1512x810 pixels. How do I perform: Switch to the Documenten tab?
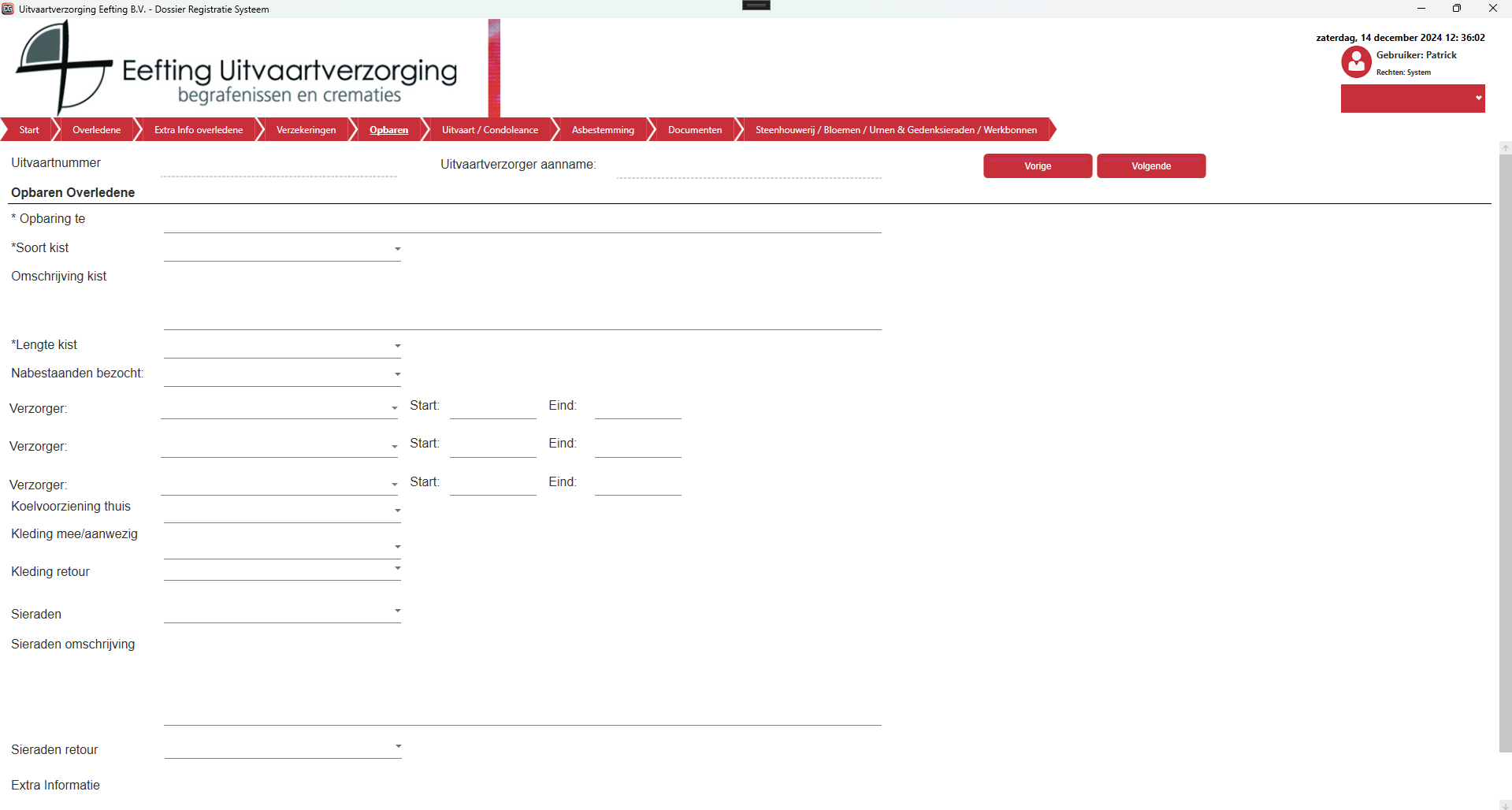[x=694, y=130]
